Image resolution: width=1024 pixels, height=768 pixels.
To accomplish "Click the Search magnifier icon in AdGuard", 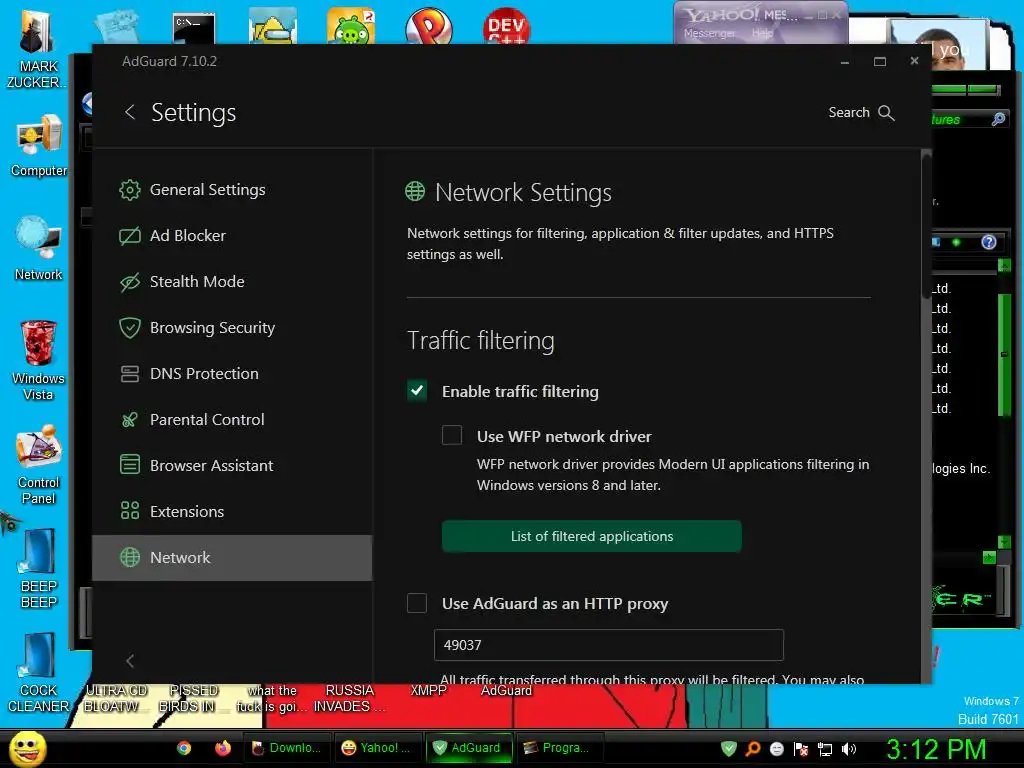I will pyautogui.click(x=886, y=112).
